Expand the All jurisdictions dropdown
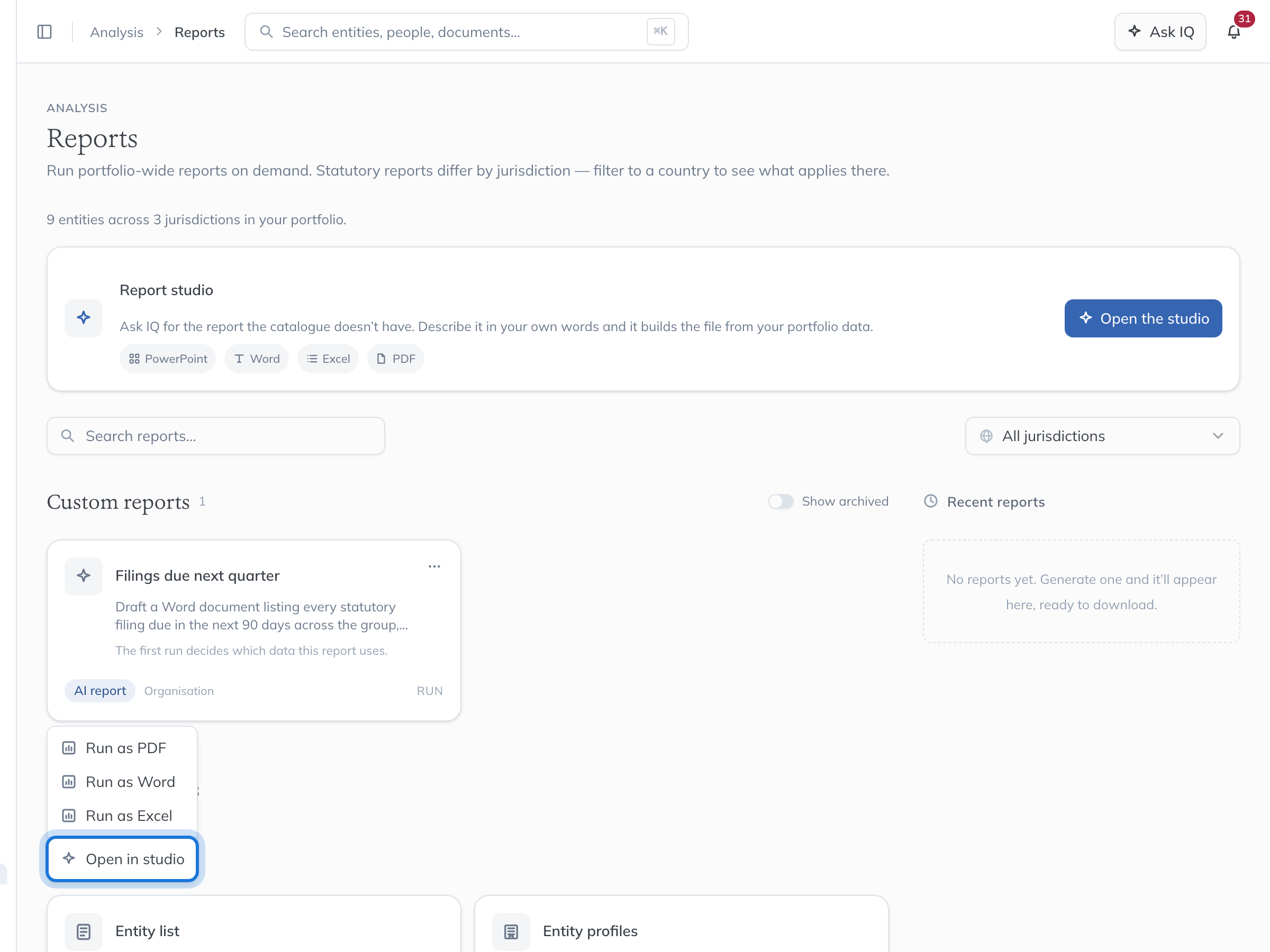 coord(1102,436)
